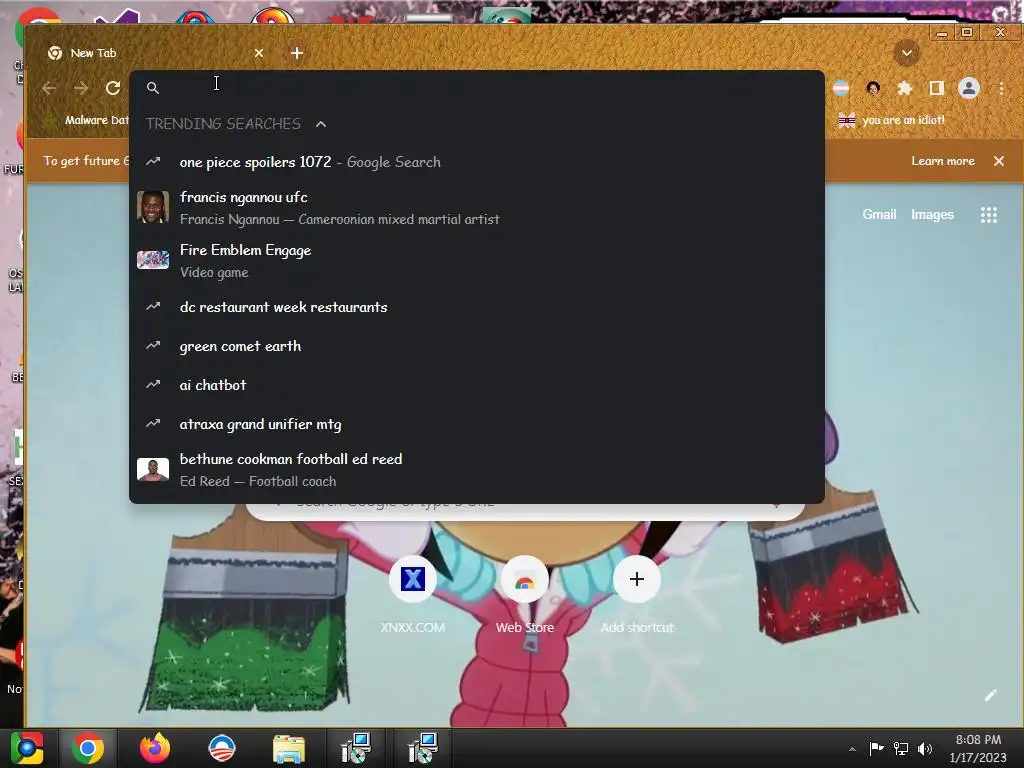Dismiss the infobar with X
The height and width of the screenshot is (768, 1024).
(999, 161)
